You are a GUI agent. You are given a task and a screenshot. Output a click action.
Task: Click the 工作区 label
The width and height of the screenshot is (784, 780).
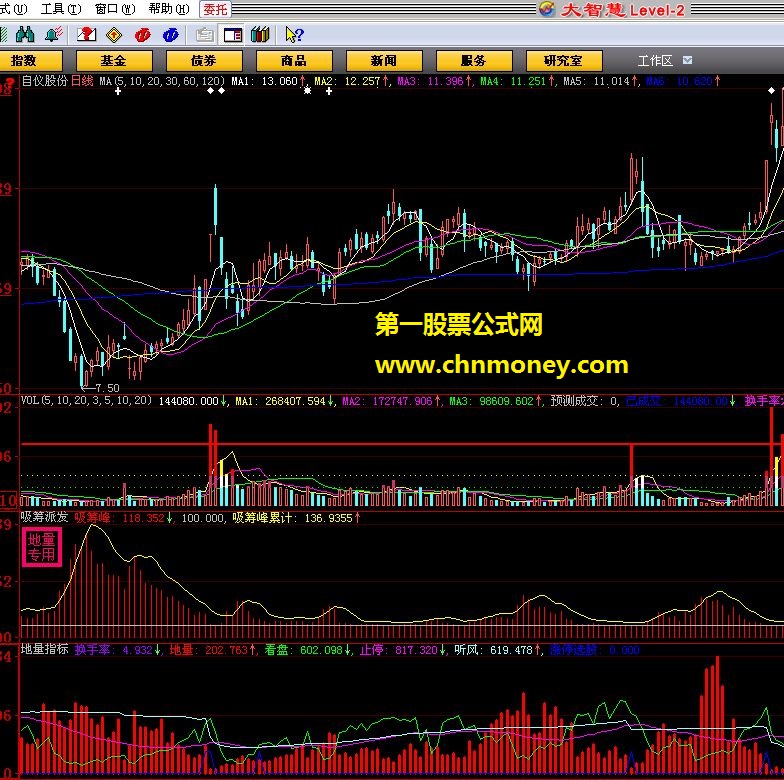click(655, 60)
